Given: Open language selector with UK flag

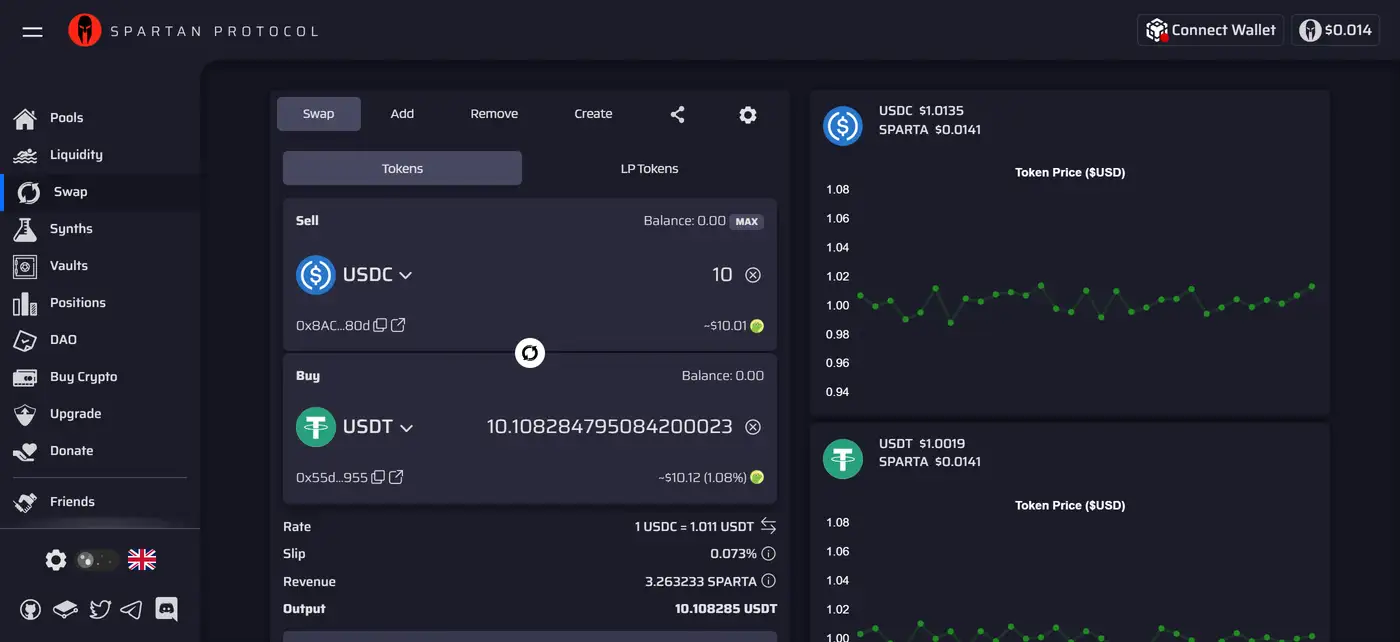Looking at the screenshot, I should tap(142, 560).
